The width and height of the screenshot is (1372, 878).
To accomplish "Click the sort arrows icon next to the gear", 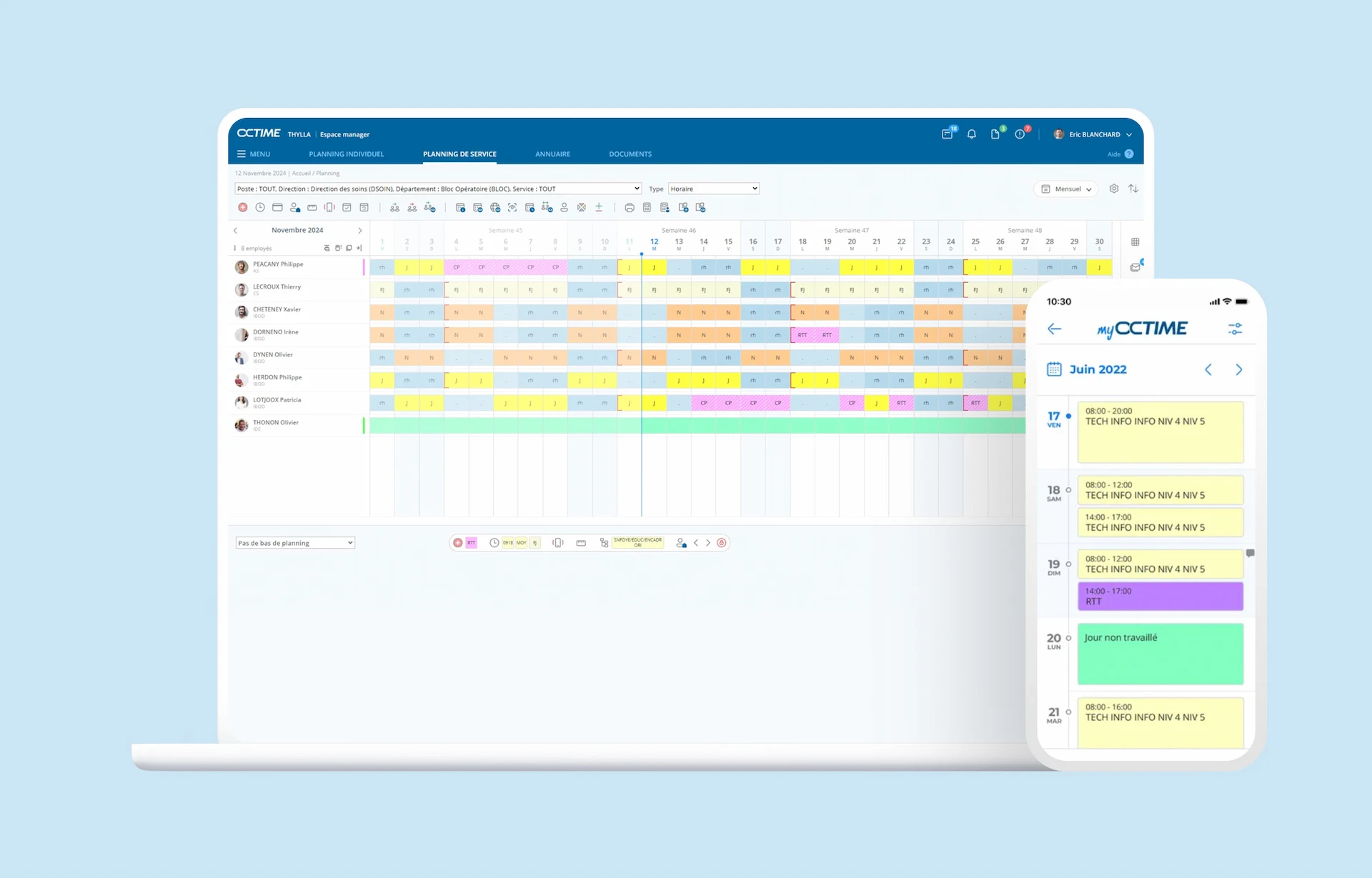I will [1133, 189].
